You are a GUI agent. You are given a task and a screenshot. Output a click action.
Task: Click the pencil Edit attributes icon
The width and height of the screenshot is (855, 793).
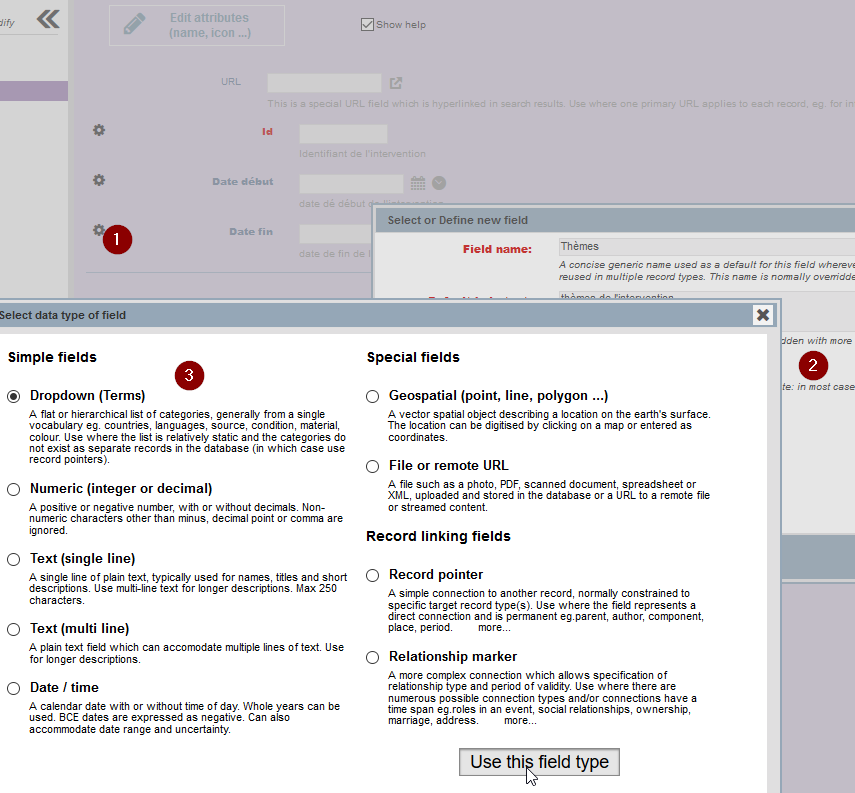[x=134, y=25]
